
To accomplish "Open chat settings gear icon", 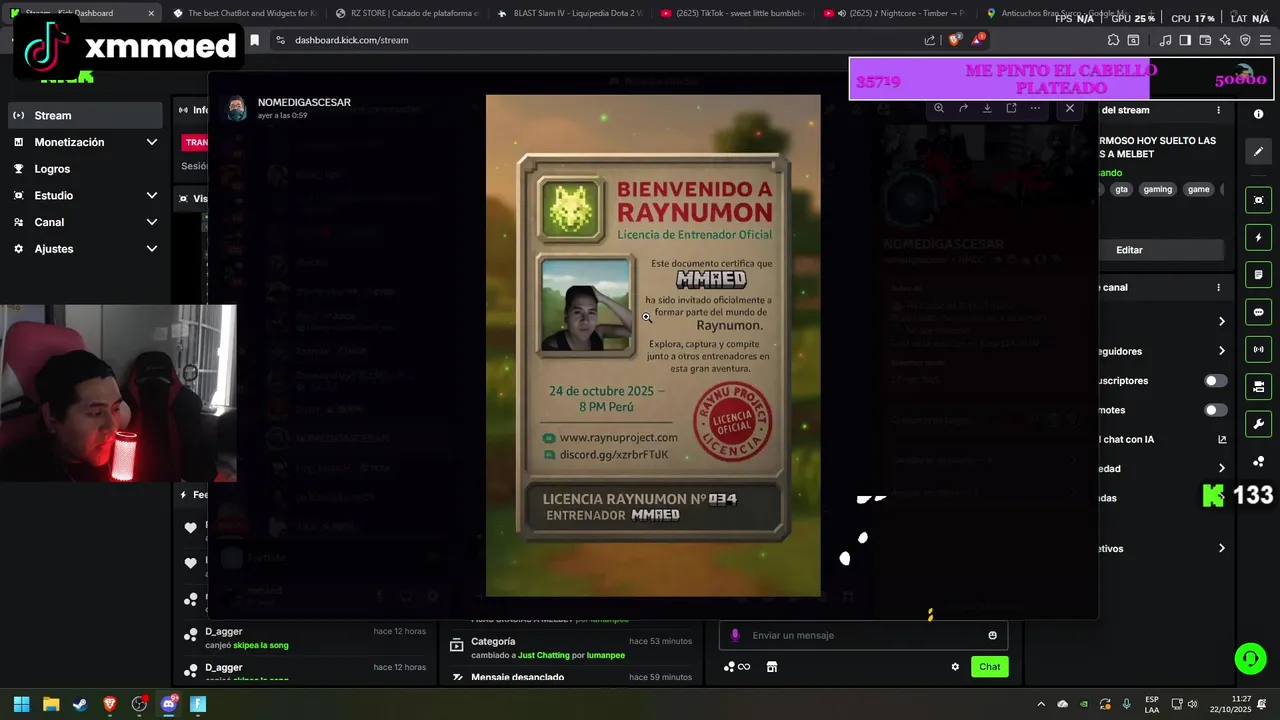I will (955, 667).
